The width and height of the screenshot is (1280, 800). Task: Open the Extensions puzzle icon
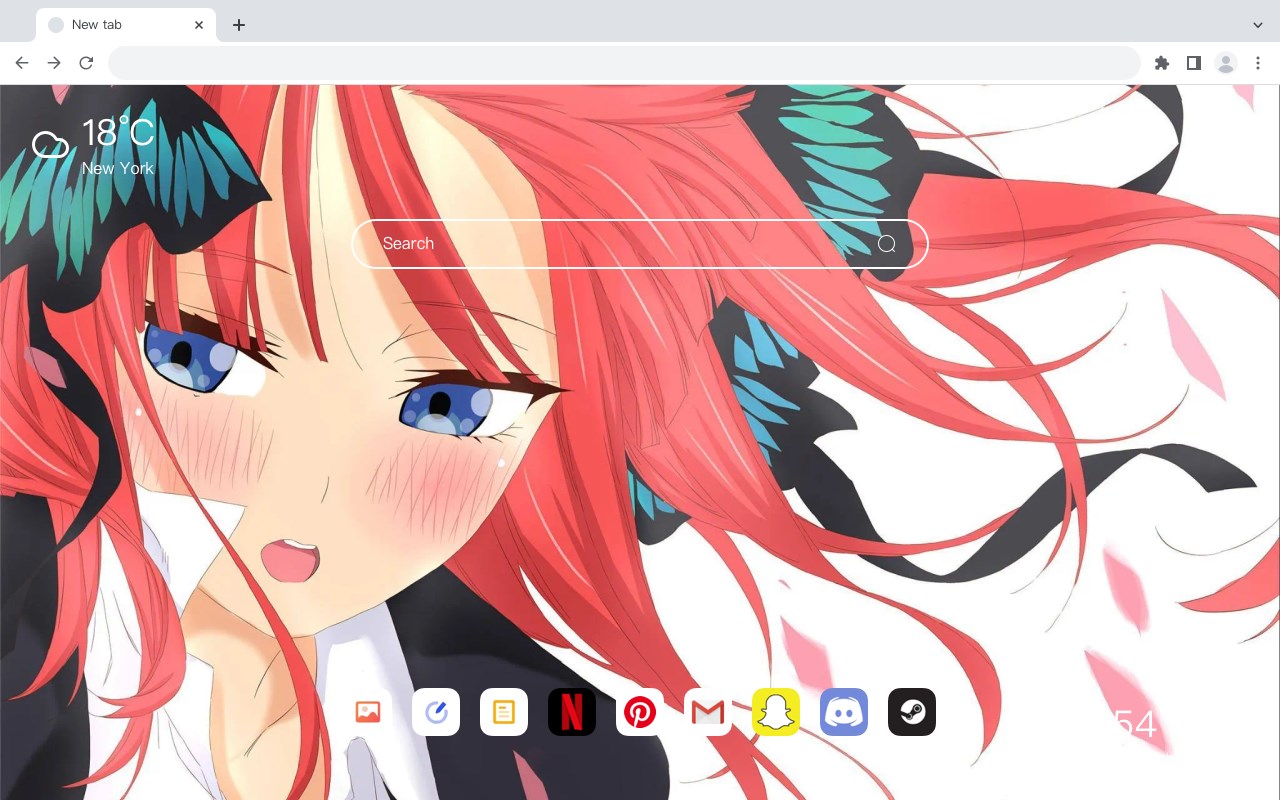click(x=1161, y=63)
